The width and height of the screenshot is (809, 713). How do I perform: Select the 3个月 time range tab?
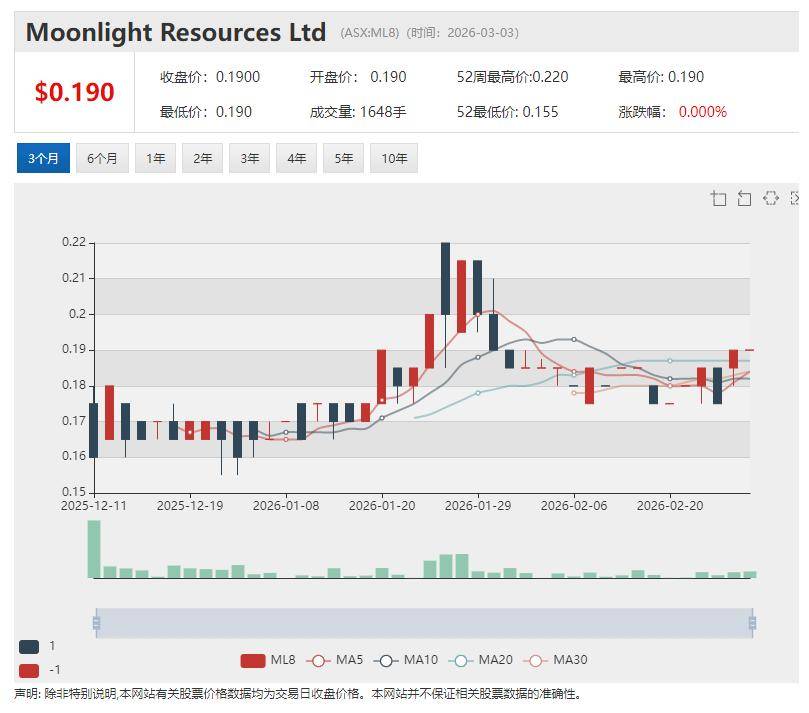pos(43,158)
